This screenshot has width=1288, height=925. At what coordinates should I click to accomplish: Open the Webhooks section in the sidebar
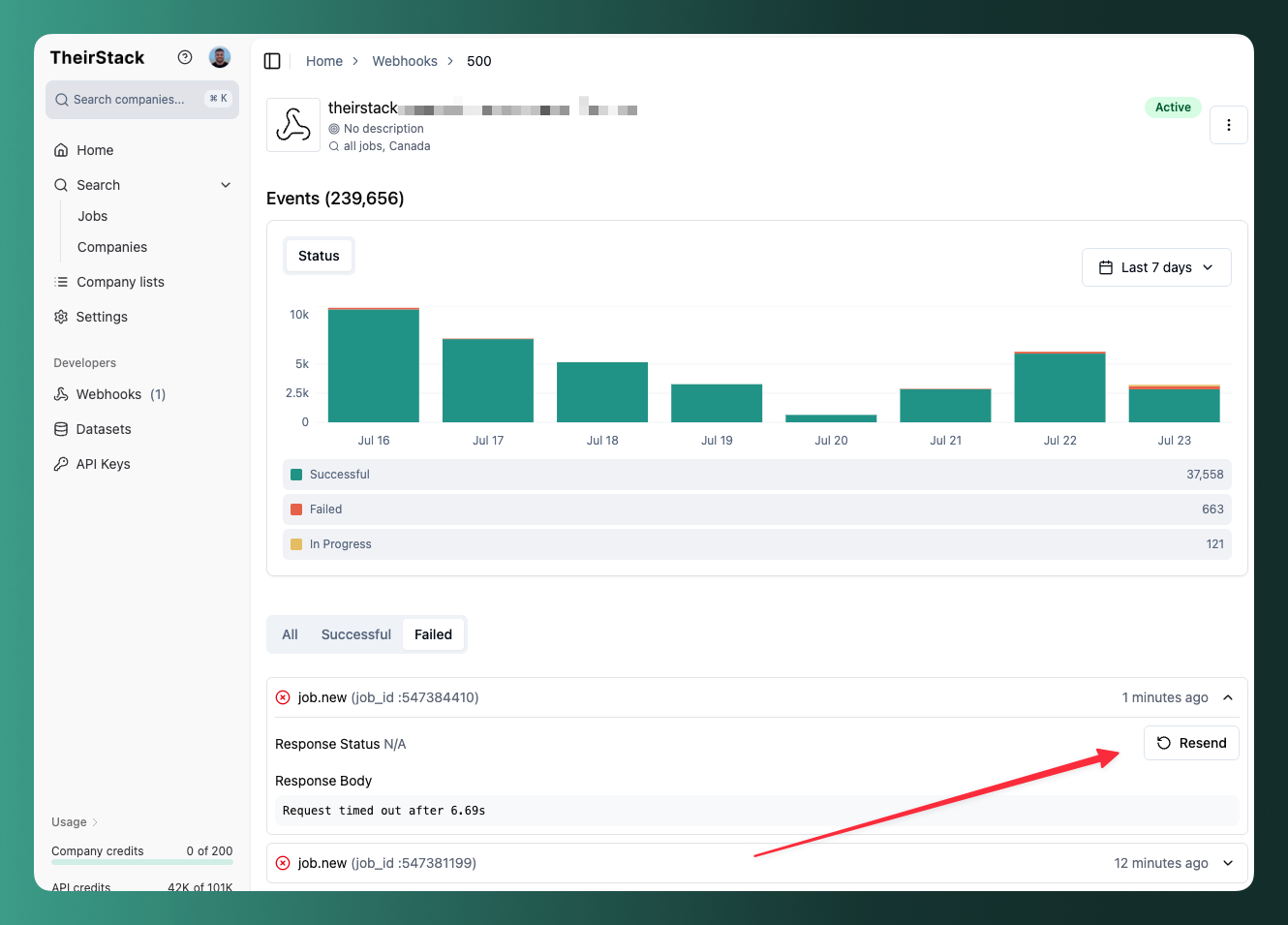[107, 394]
